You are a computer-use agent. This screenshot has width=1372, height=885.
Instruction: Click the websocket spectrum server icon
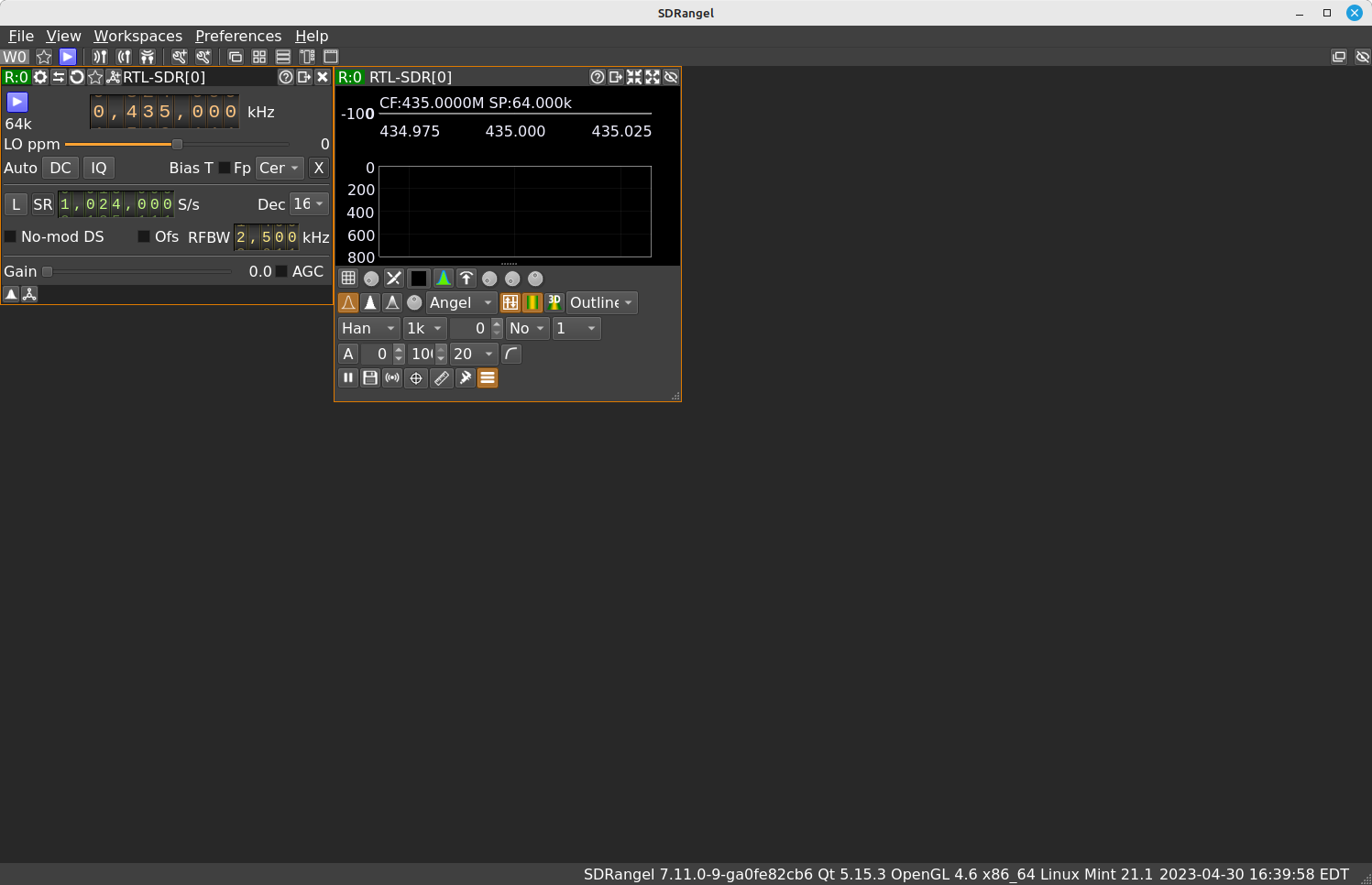click(x=392, y=377)
